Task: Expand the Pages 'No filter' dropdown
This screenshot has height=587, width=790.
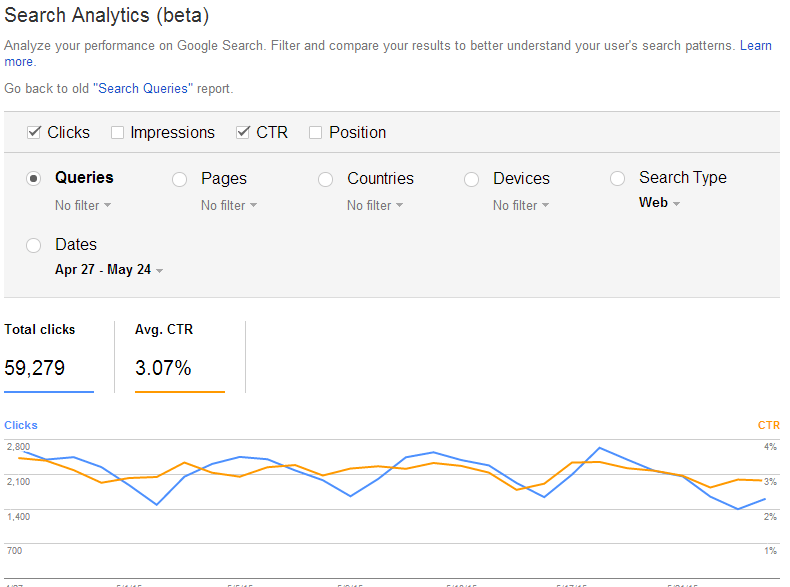Action: coord(229,205)
